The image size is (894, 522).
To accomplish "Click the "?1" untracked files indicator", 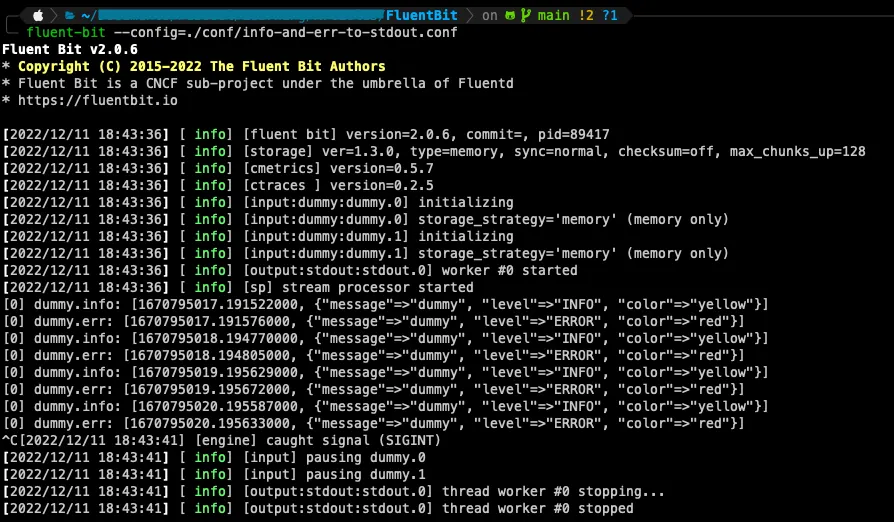I will click(x=610, y=15).
